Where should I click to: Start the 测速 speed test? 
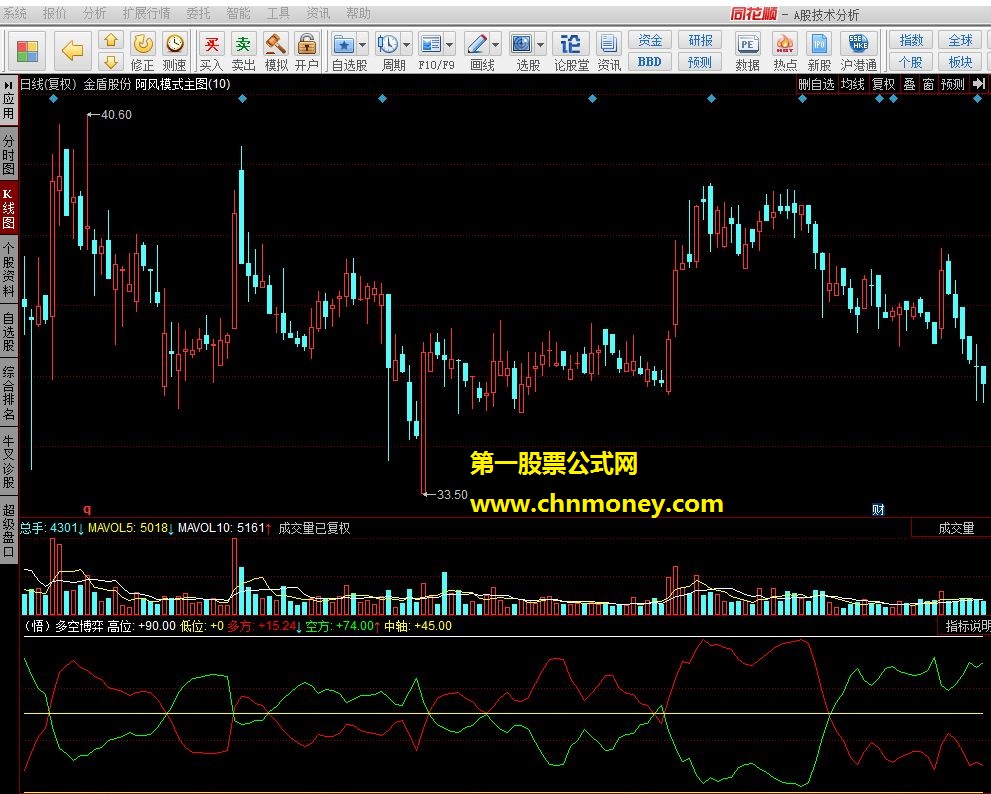pos(174,51)
